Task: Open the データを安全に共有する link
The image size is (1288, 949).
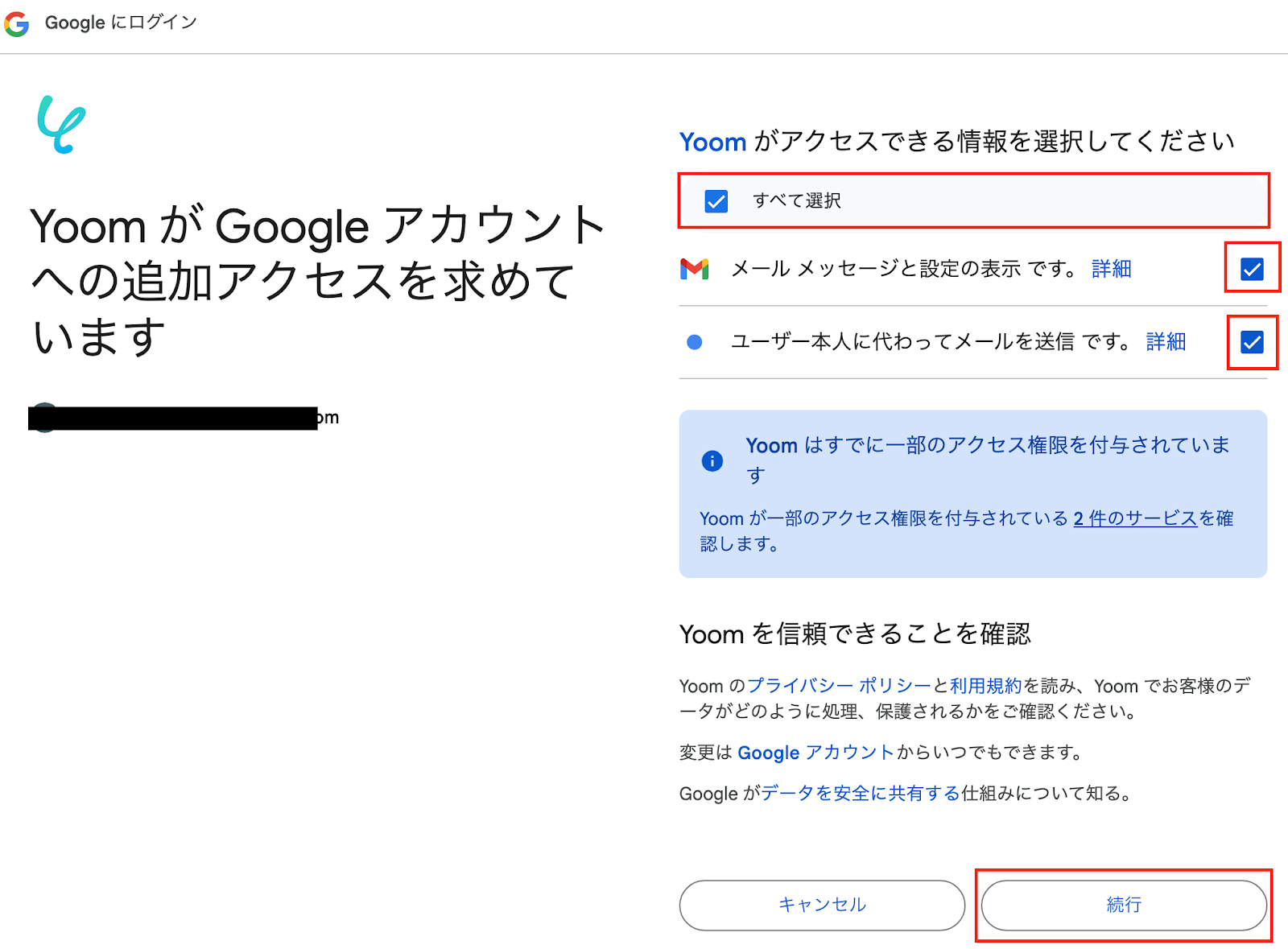Action: coord(860,793)
